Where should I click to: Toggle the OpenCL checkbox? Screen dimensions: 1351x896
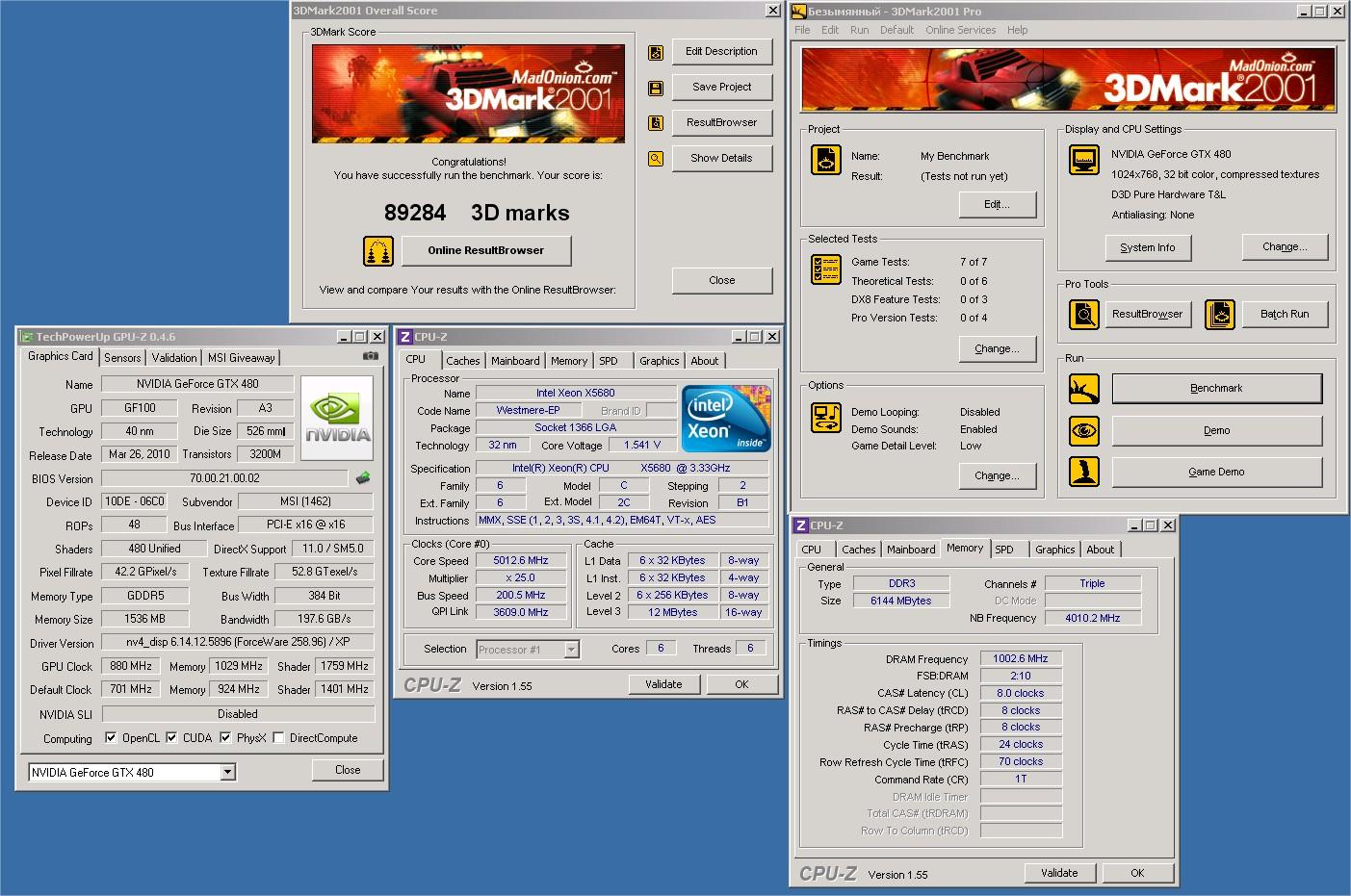pyautogui.click(x=111, y=738)
